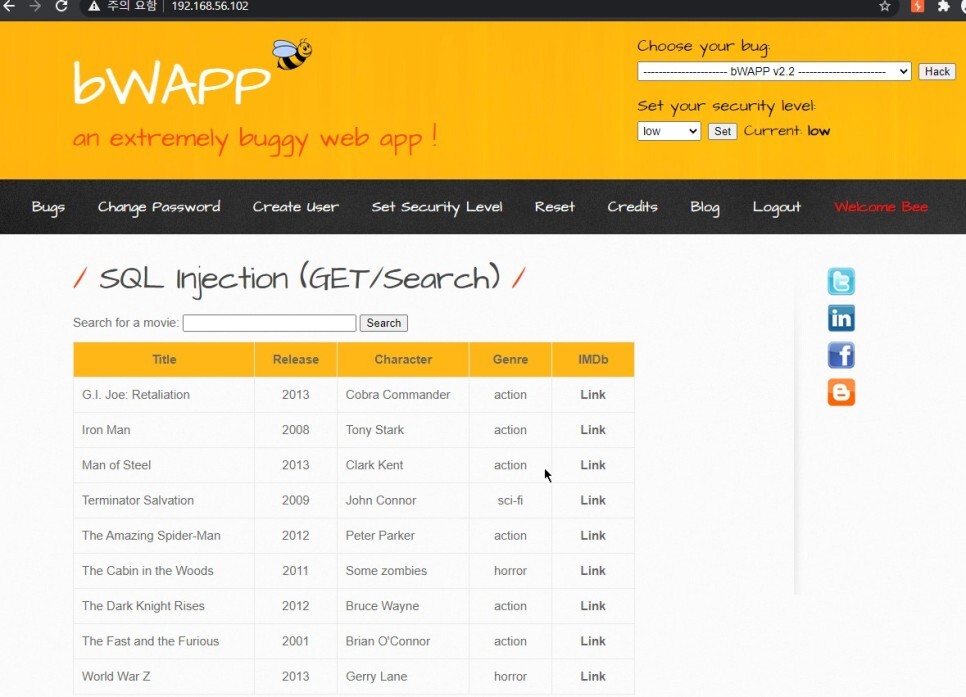
Task: Click the IMDb column header
Action: click(x=593, y=359)
